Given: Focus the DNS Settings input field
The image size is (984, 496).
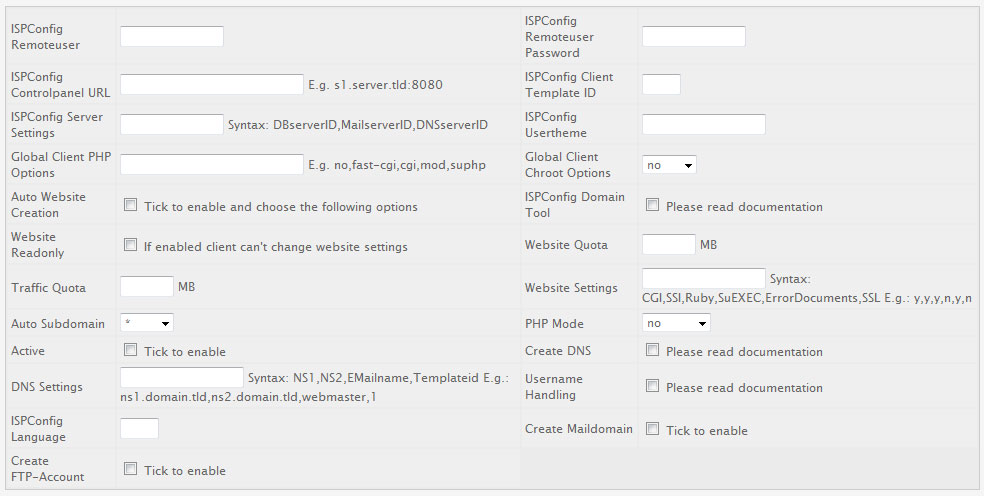Looking at the screenshot, I should pyautogui.click(x=182, y=377).
